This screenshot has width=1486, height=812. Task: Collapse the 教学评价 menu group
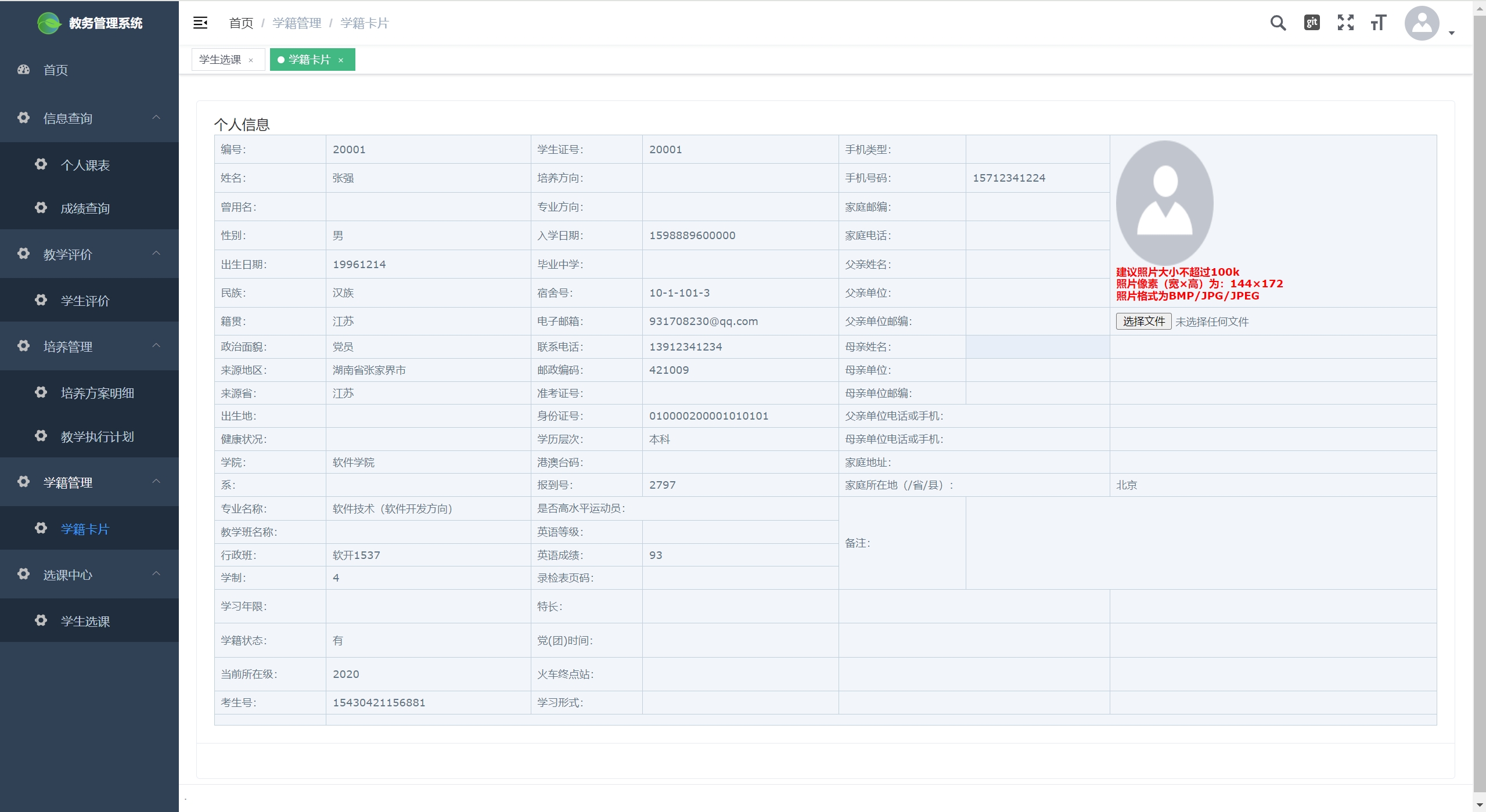pos(156,254)
